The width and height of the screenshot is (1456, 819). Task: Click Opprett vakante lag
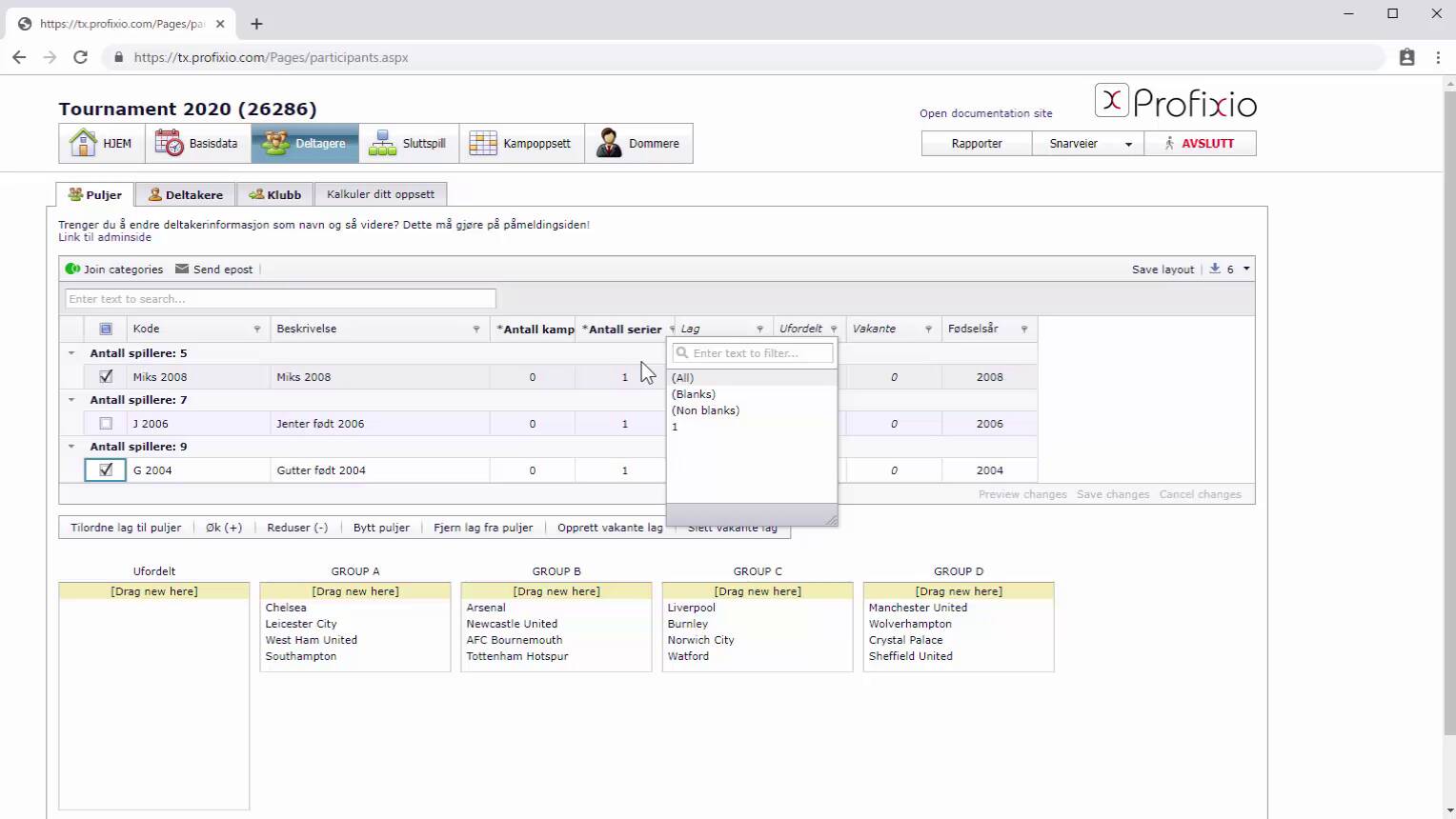pyautogui.click(x=610, y=528)
